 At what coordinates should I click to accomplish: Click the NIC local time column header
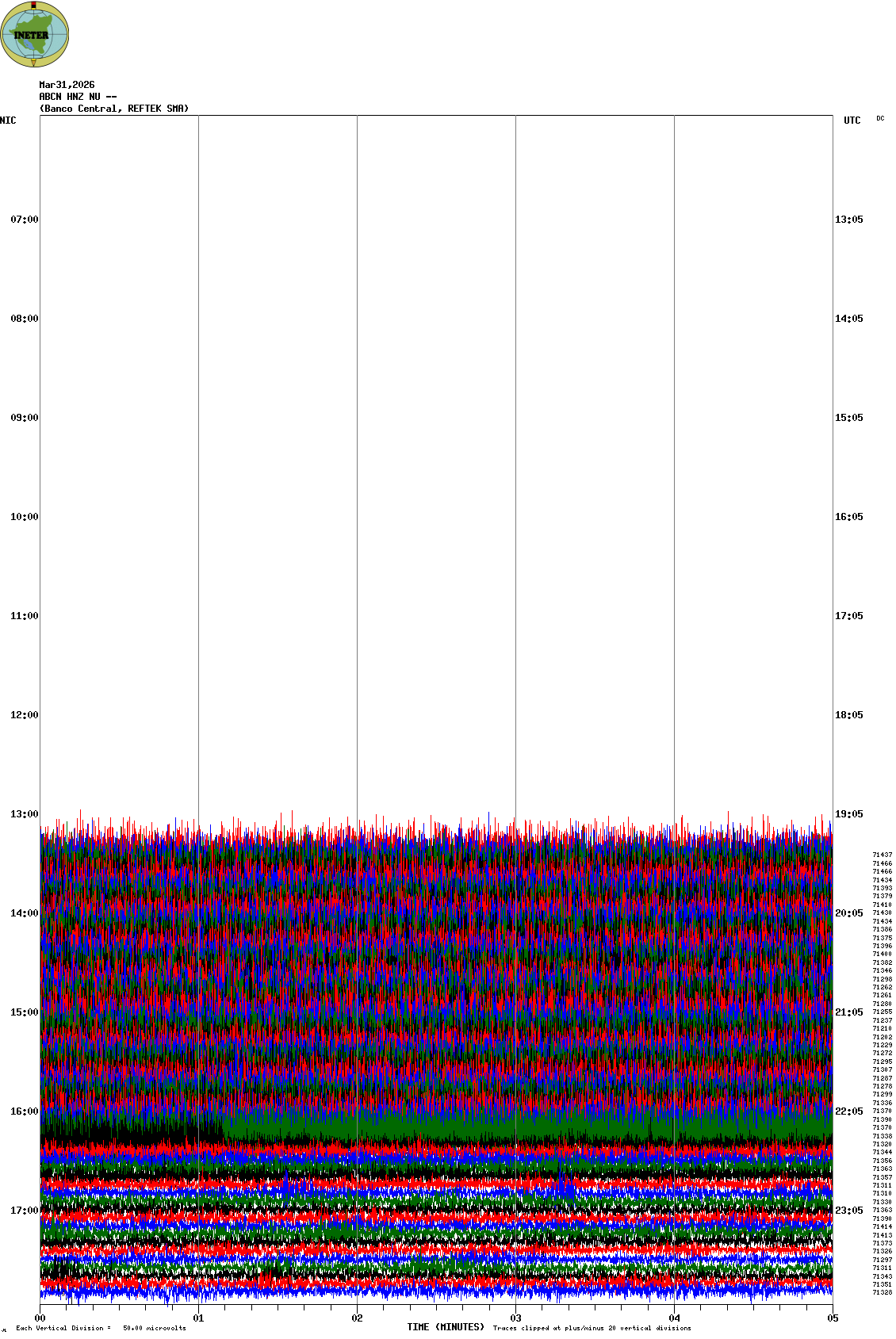click(x=8, y=121)
